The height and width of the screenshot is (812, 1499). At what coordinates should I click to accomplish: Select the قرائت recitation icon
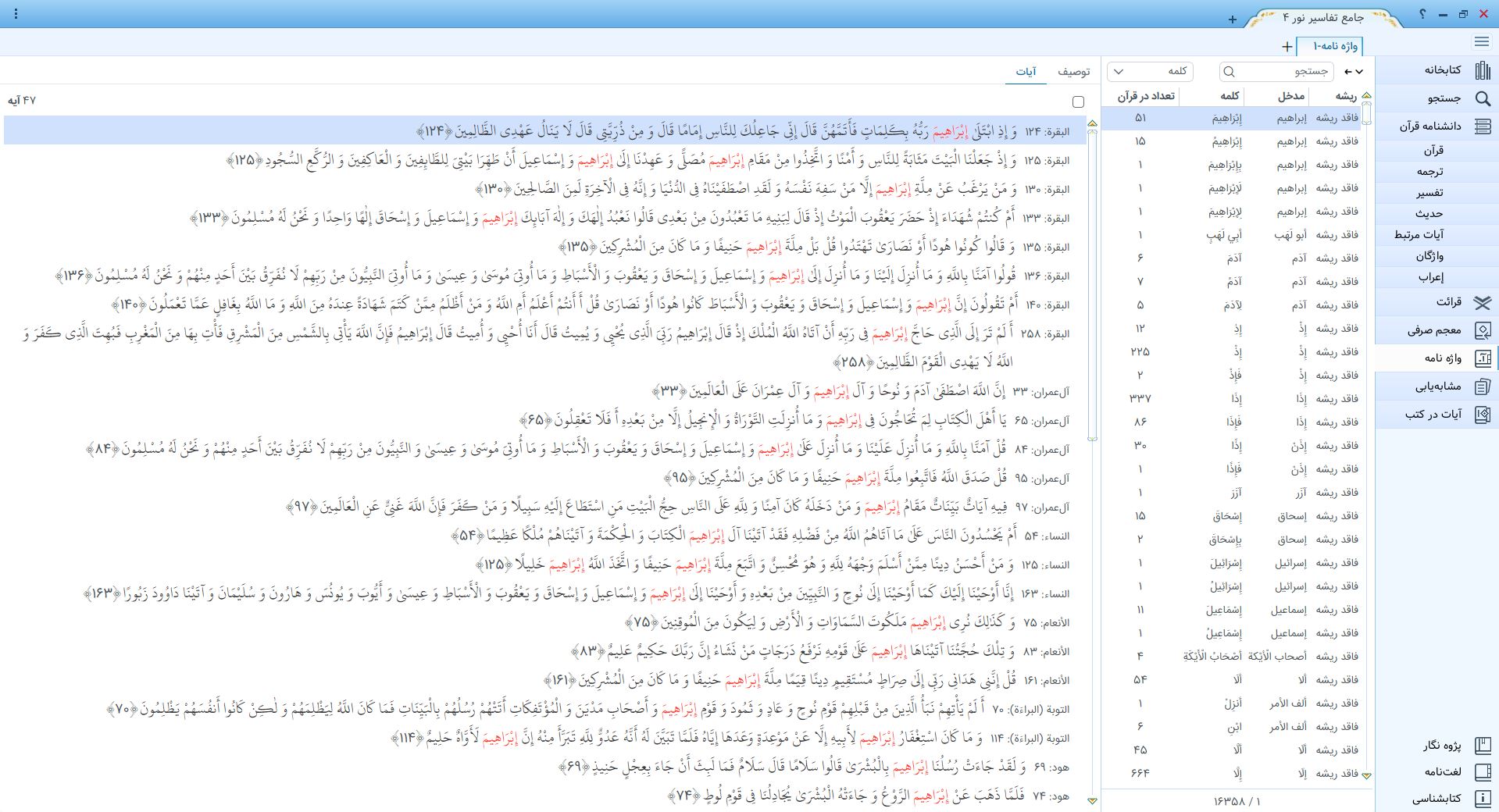point(1482,302)
